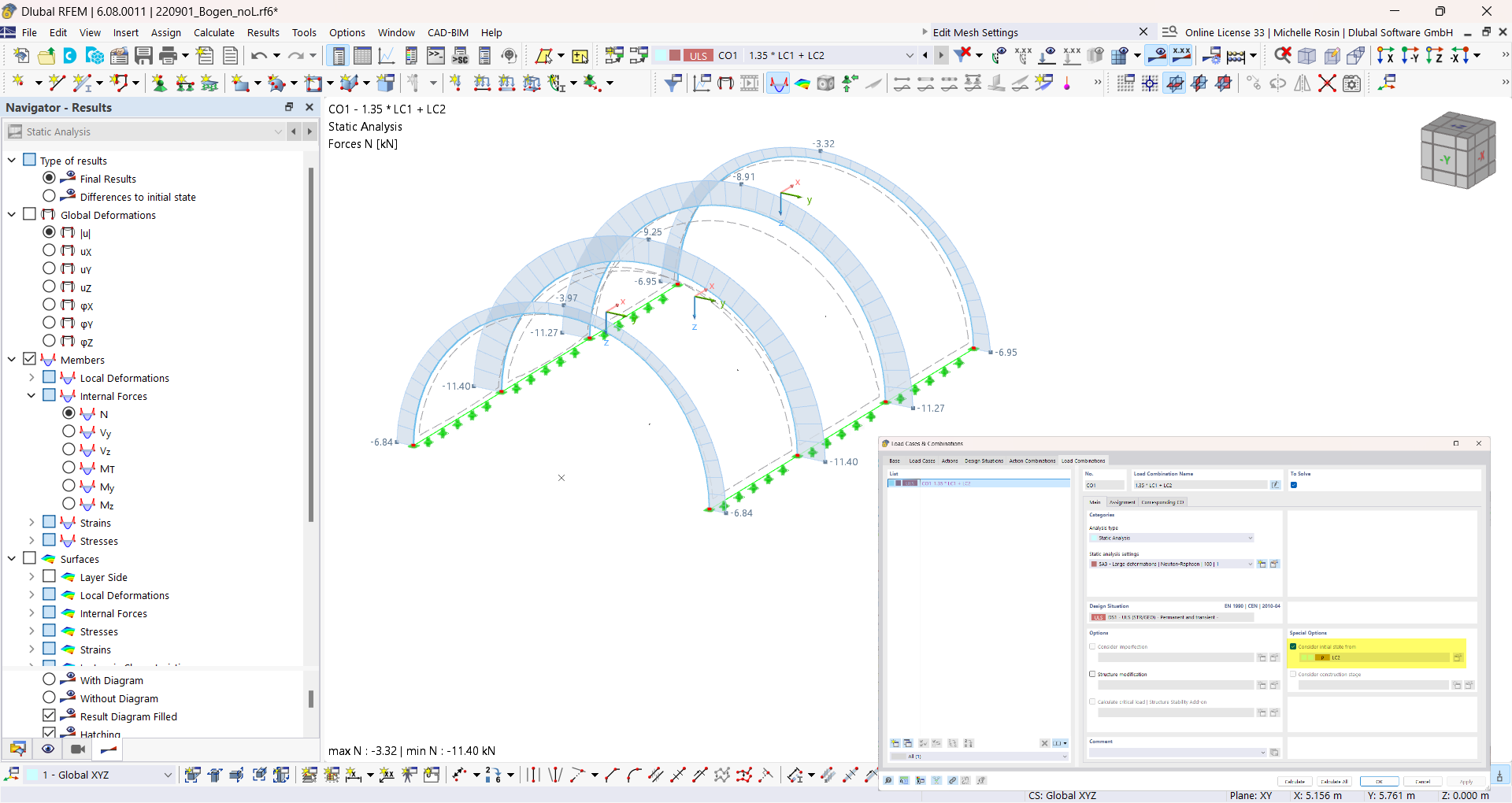
Task: Select the My internal force radio button
Action: pos(69,487)
